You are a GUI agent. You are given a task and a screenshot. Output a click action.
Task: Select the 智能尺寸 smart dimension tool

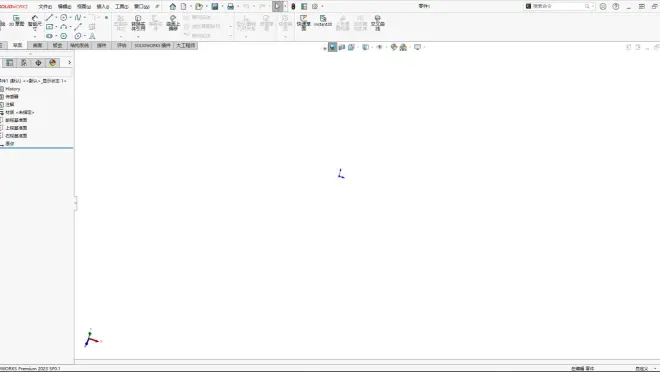[35, 23]
